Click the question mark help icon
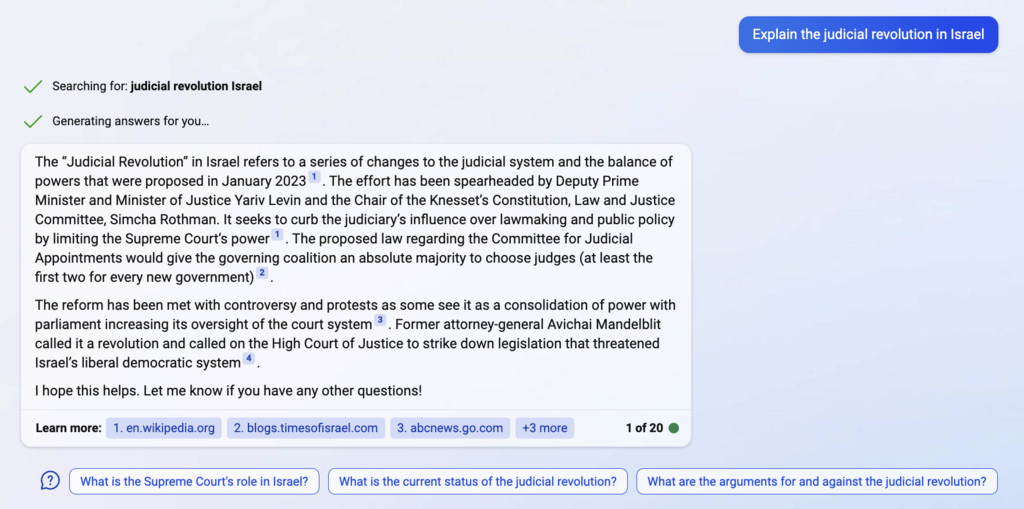Viewport: 1024px width, 509px height. pyautogui.click(x=50, y=481)
